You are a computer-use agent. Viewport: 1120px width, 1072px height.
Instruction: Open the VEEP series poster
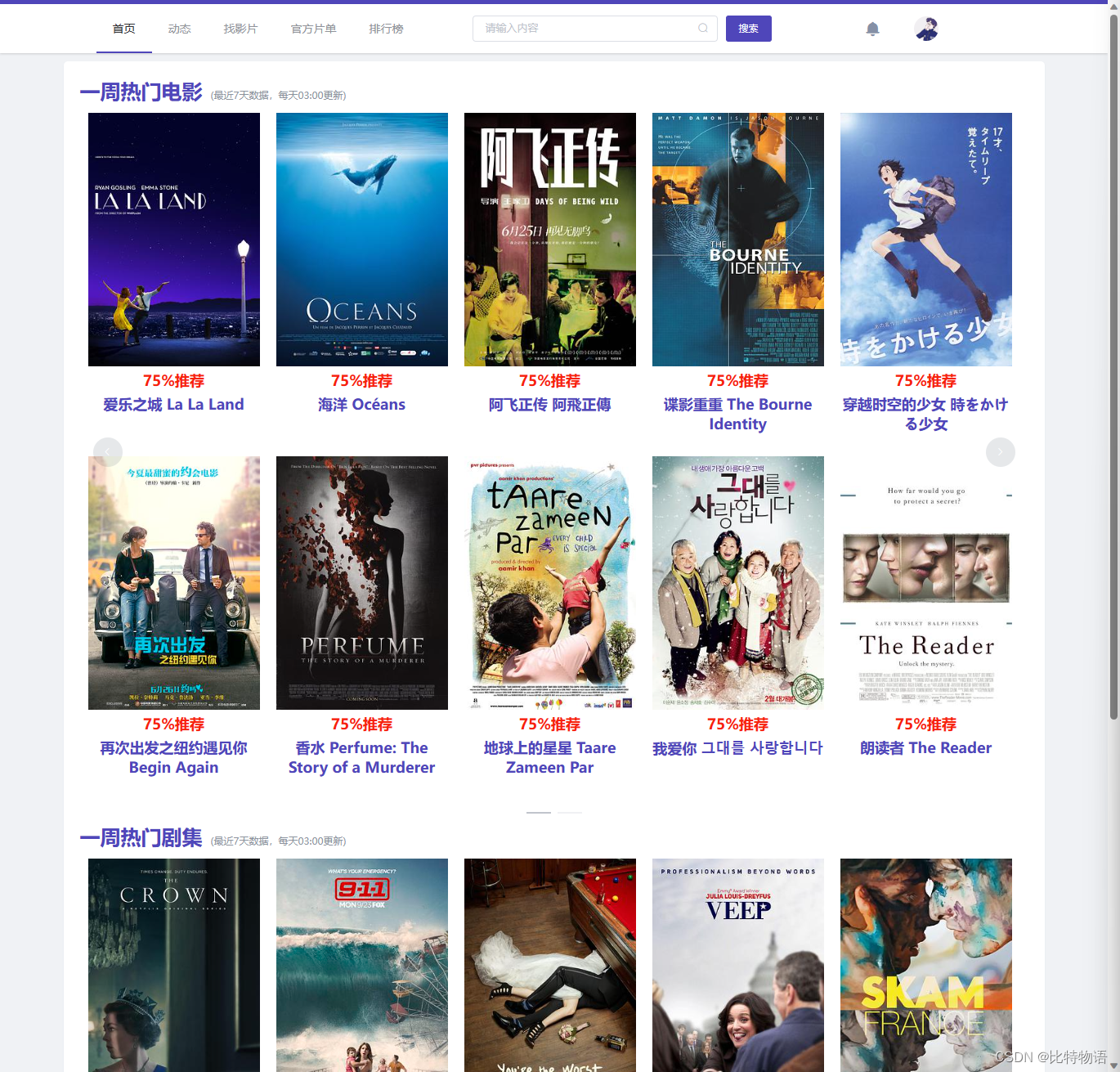pyautogui.click(x=738, y=965)
